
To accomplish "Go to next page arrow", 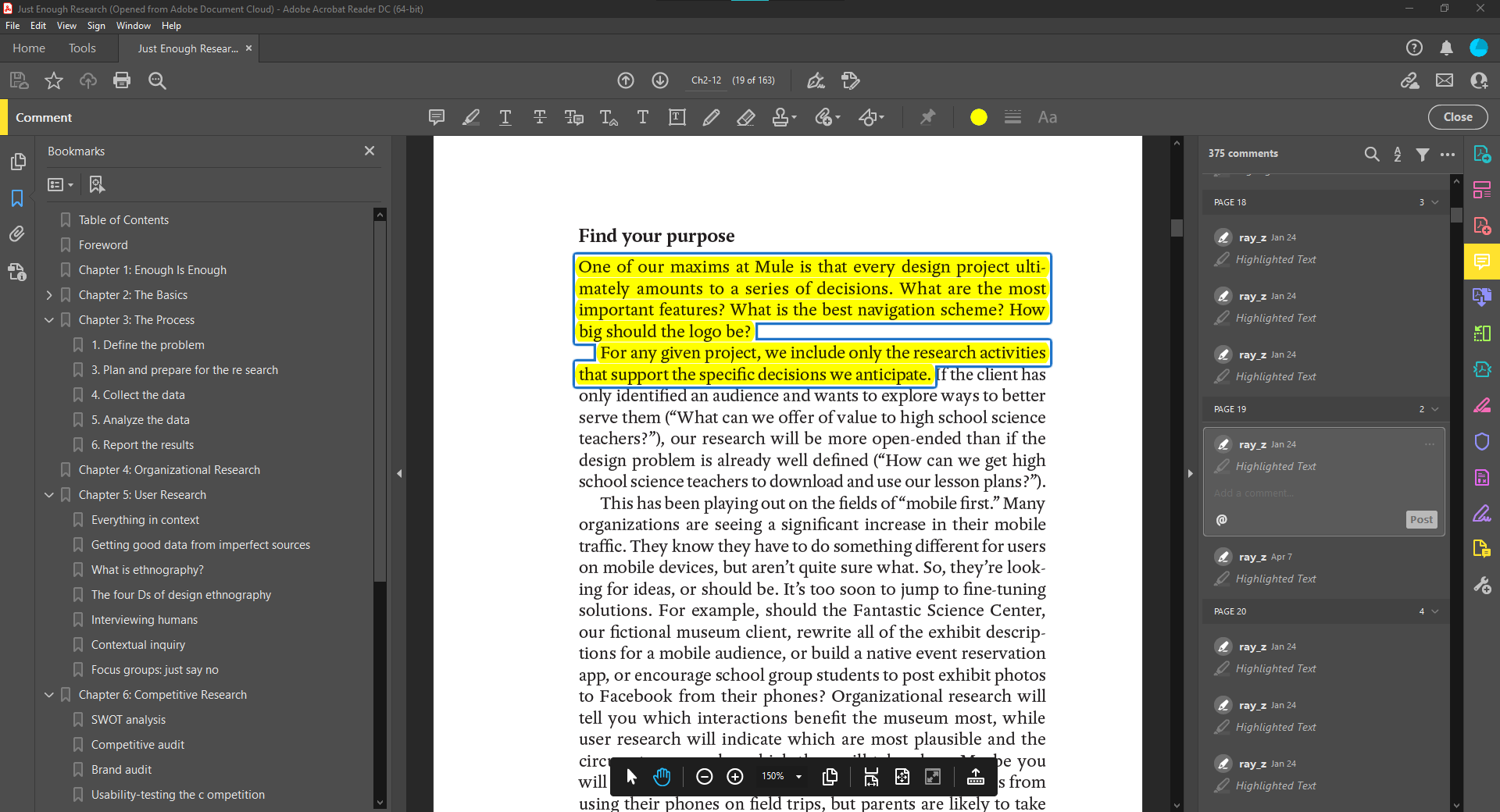I will [660, 80].
